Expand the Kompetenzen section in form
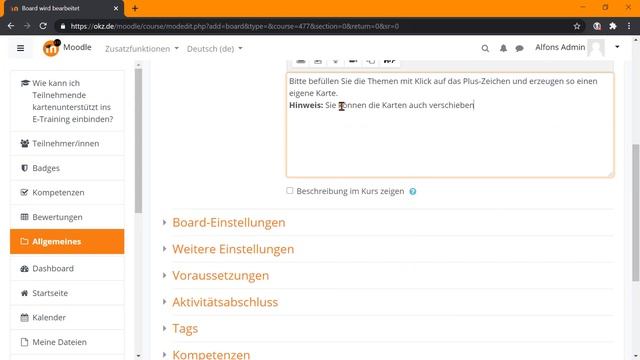640x360 pixels. 211,354
